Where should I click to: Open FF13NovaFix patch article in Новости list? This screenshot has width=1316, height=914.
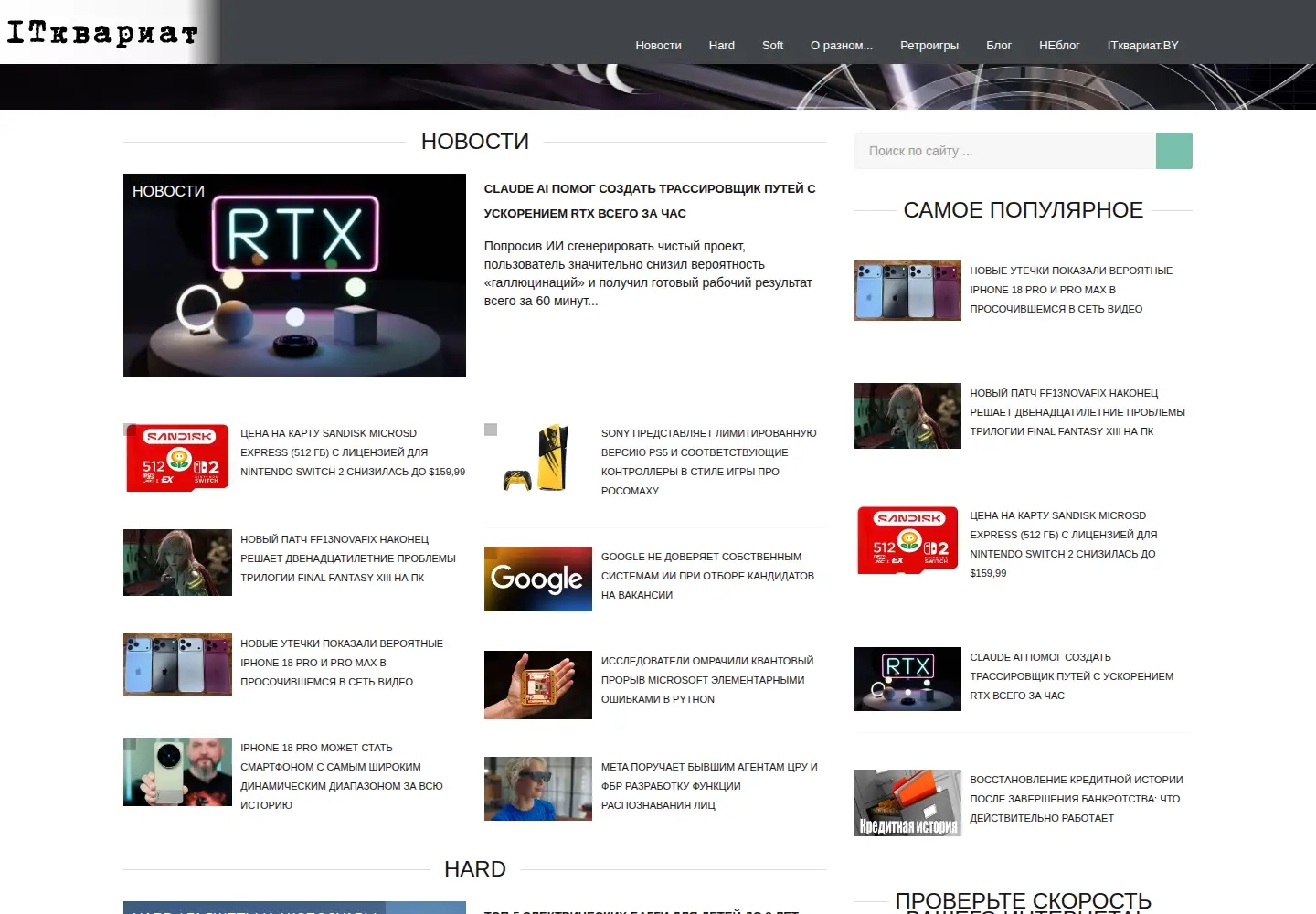(x=348, y=558)
